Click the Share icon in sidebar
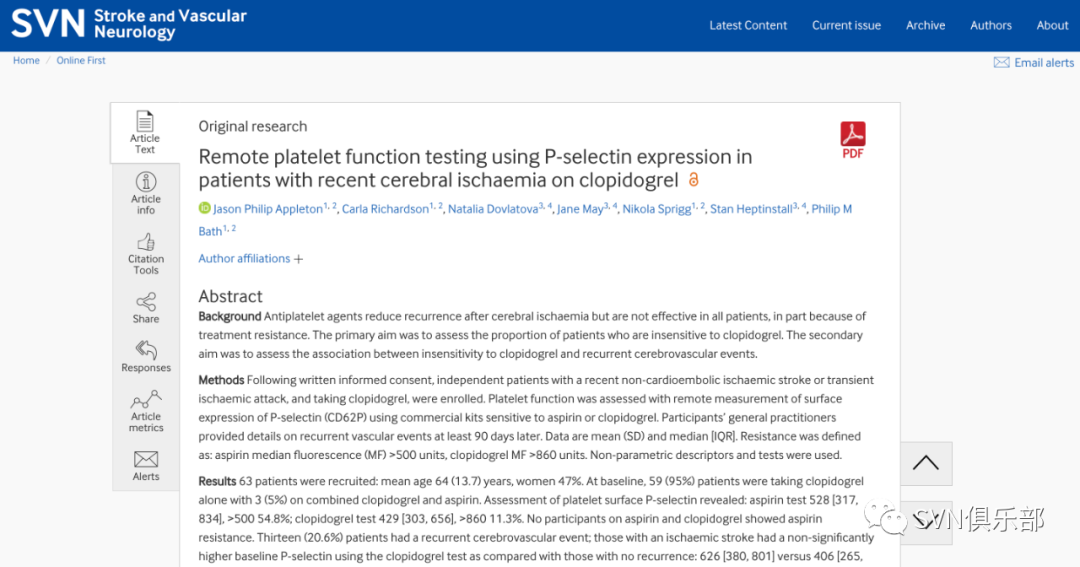Image resolution: width=1080 pixels, height=567 pixels. 145,302
